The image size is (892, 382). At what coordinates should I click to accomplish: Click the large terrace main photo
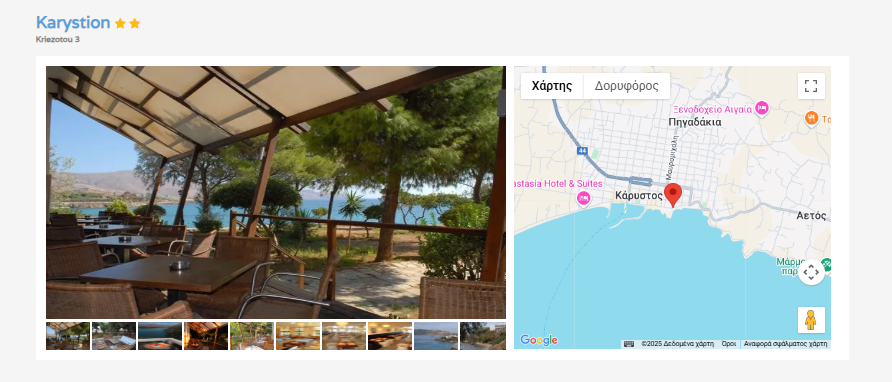[276, 192]
